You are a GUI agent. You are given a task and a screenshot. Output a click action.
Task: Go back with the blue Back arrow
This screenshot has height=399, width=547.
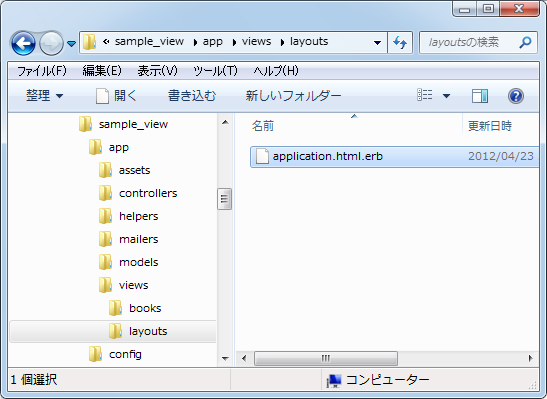click(23, 43)
